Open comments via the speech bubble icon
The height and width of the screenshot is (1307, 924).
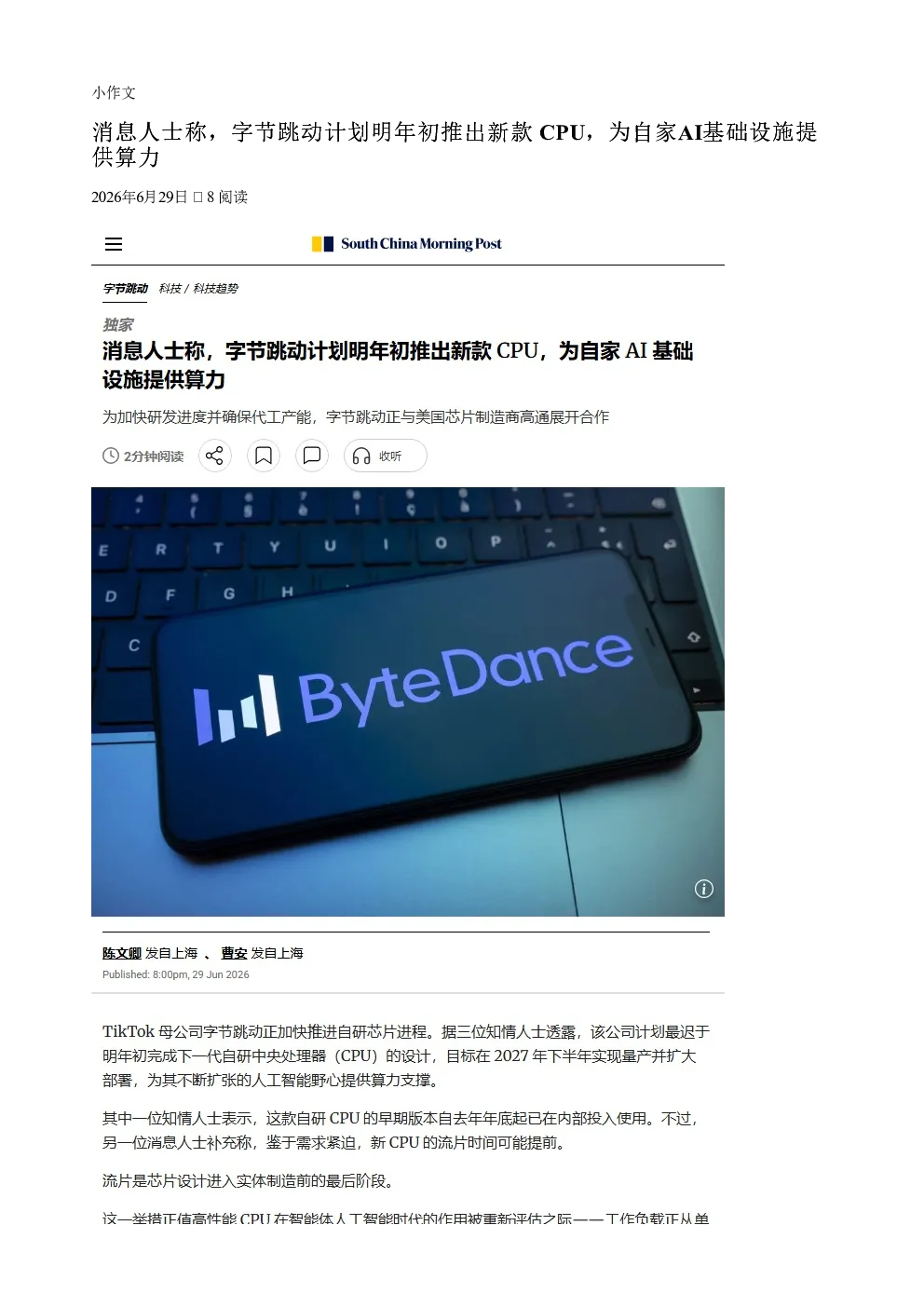pyautogui.click(x=312, y=456)
